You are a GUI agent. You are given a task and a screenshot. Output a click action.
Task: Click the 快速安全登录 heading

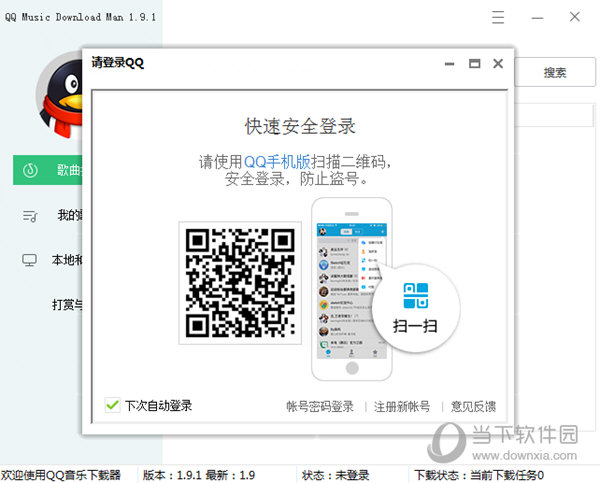300,126
